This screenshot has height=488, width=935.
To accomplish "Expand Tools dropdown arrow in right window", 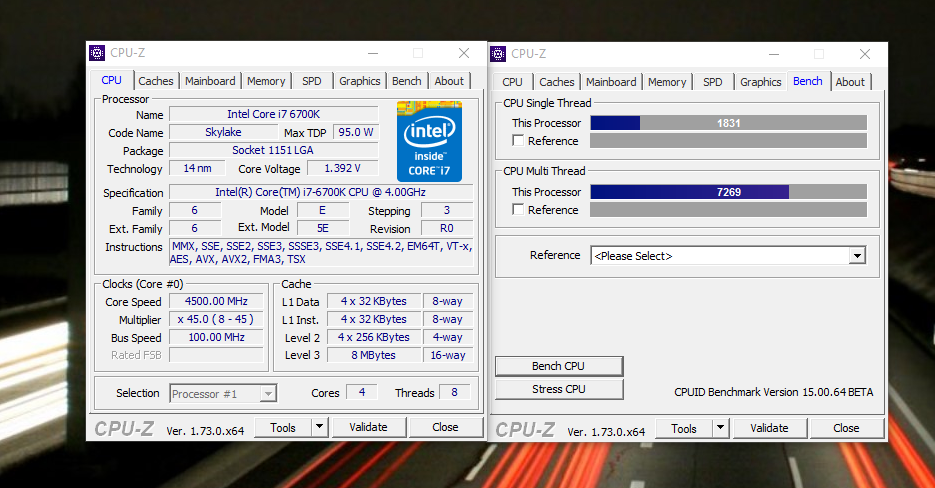I will click(x=720, y=428).
